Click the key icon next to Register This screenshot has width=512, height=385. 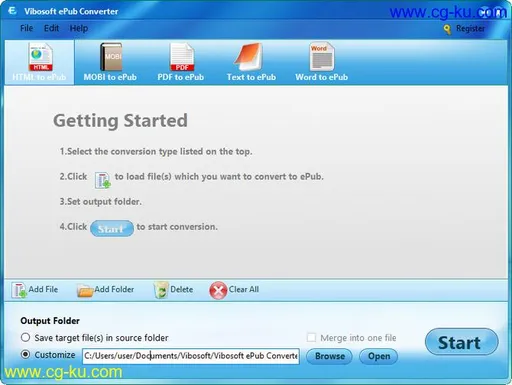click(447, 29)
